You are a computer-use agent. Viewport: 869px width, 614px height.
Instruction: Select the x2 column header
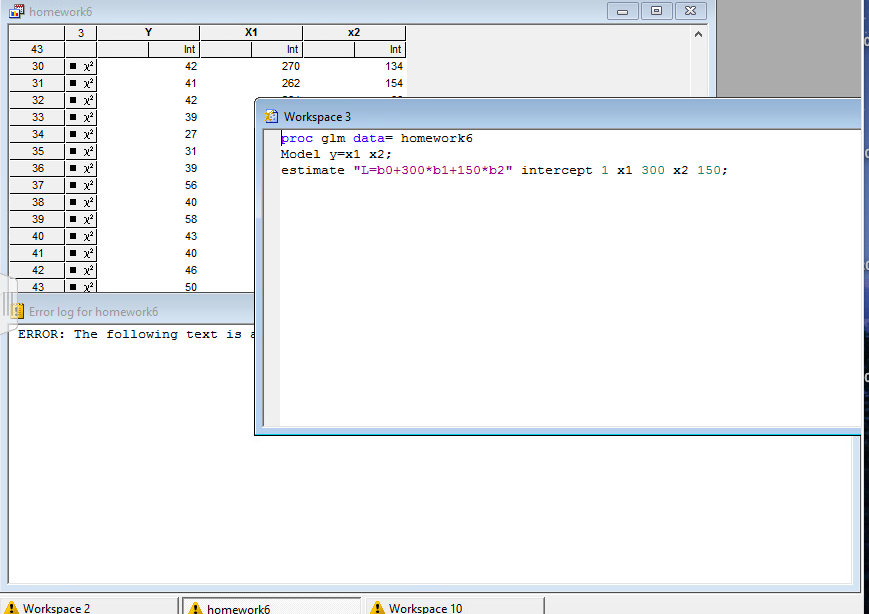click(353, 31)
